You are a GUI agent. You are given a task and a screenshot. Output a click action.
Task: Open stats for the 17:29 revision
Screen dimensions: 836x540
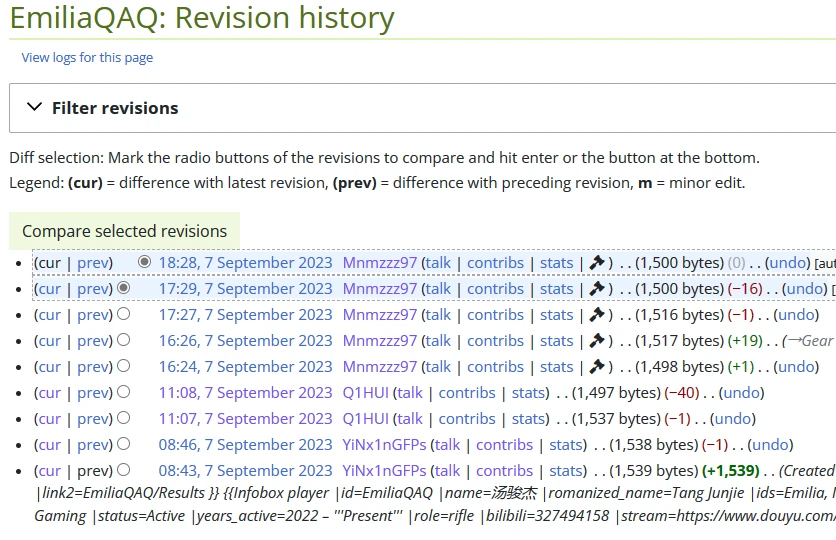pos(556,289)
